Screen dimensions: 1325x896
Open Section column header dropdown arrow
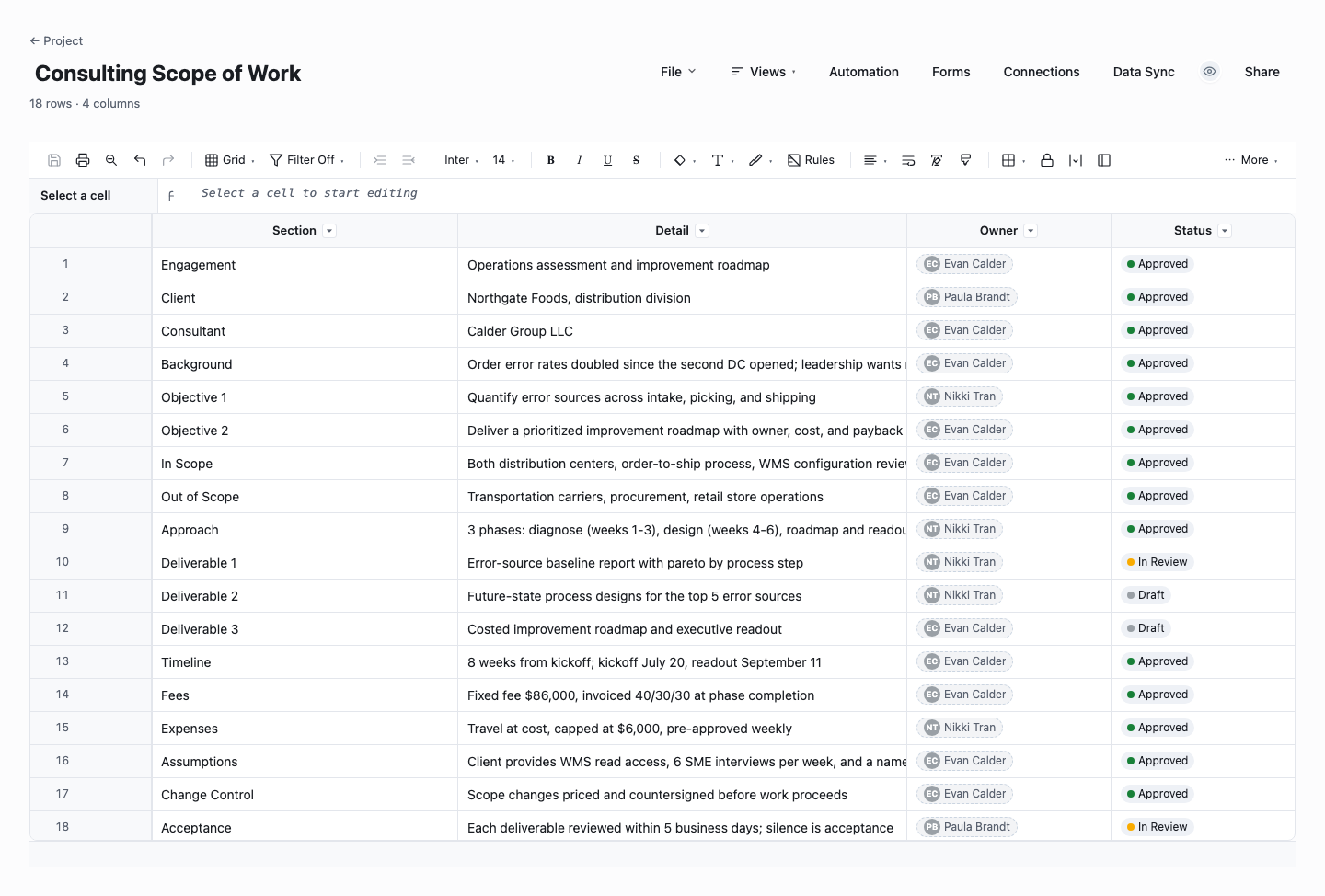click(x=329, y=231)
